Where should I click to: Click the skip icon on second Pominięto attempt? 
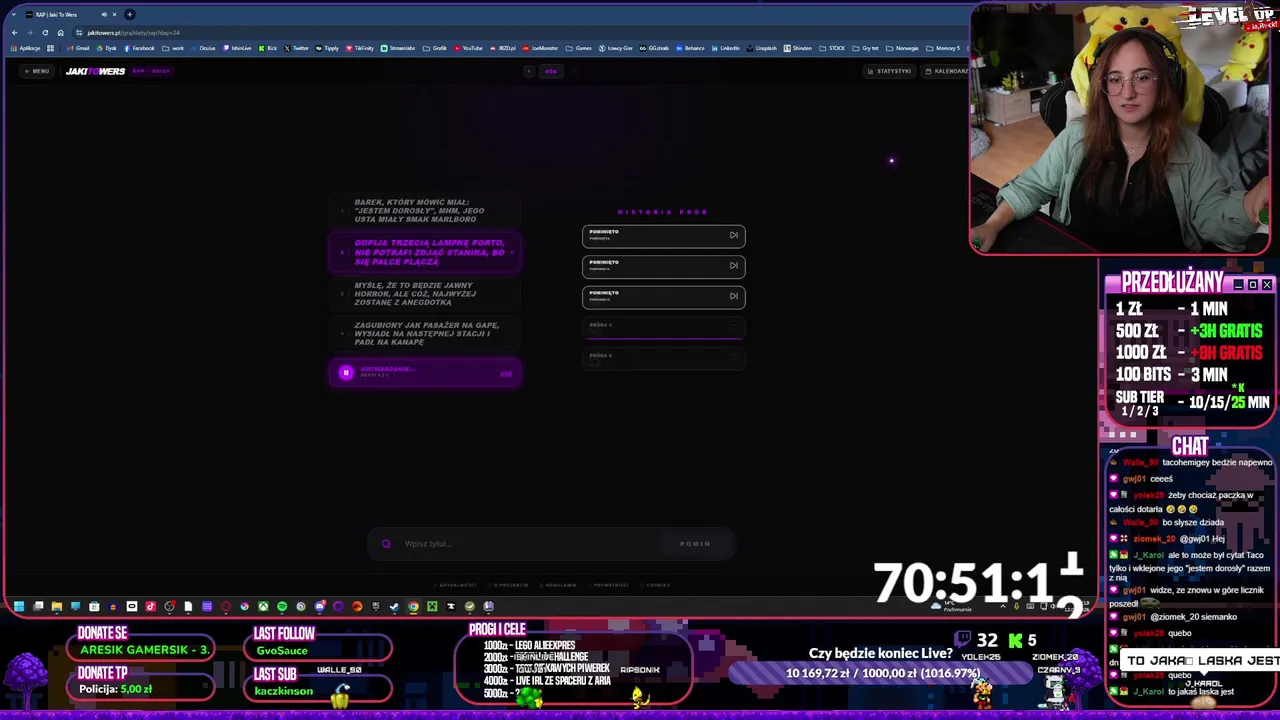tap(733, 266)
